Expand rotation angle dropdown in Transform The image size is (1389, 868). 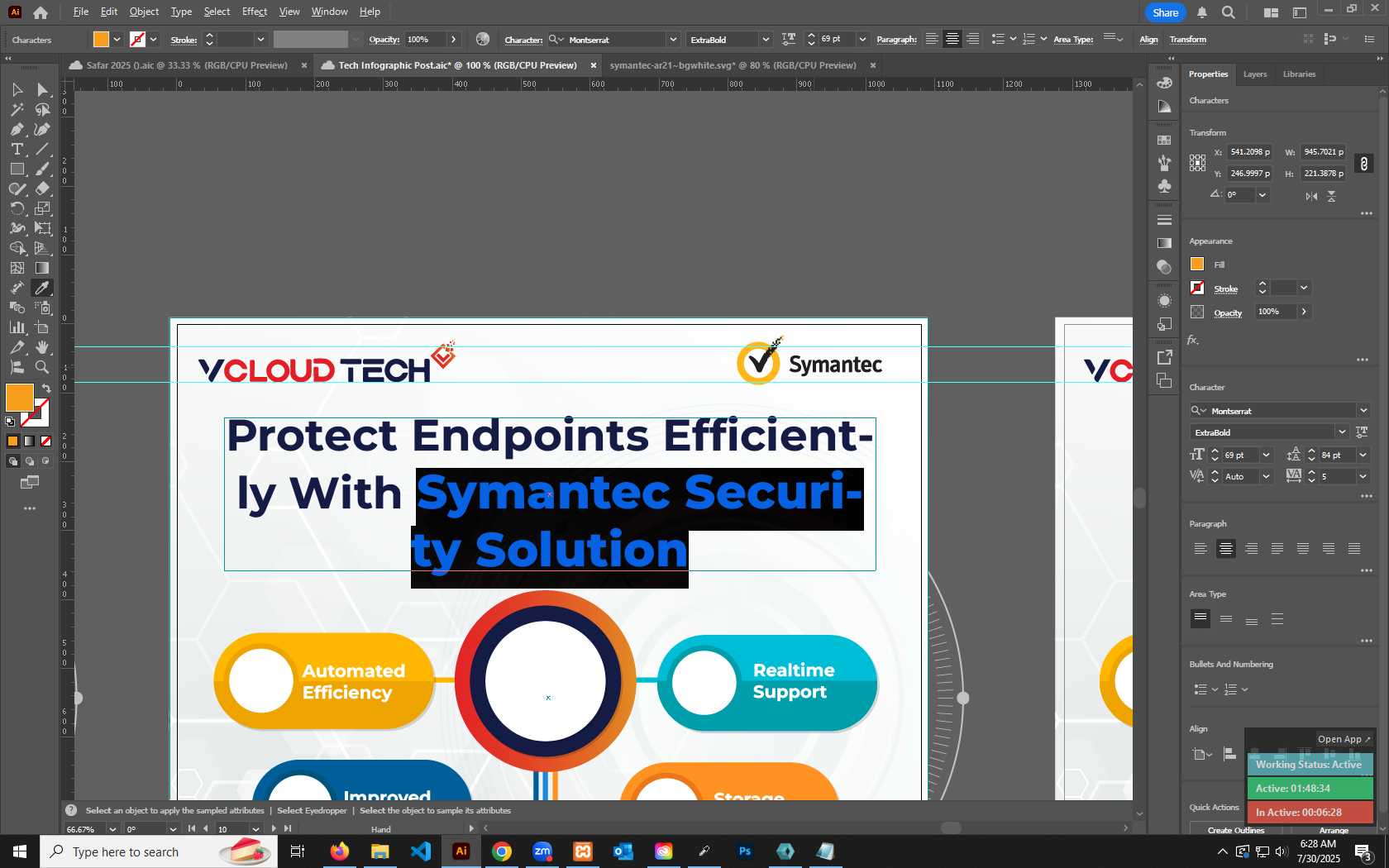(x=1262, y=195)
